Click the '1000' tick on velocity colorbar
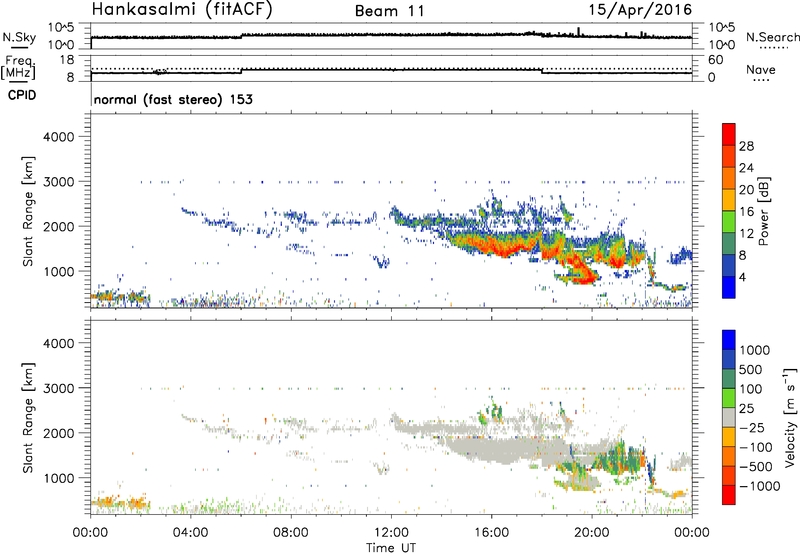 pyautogui.click(x=754, y=350)
